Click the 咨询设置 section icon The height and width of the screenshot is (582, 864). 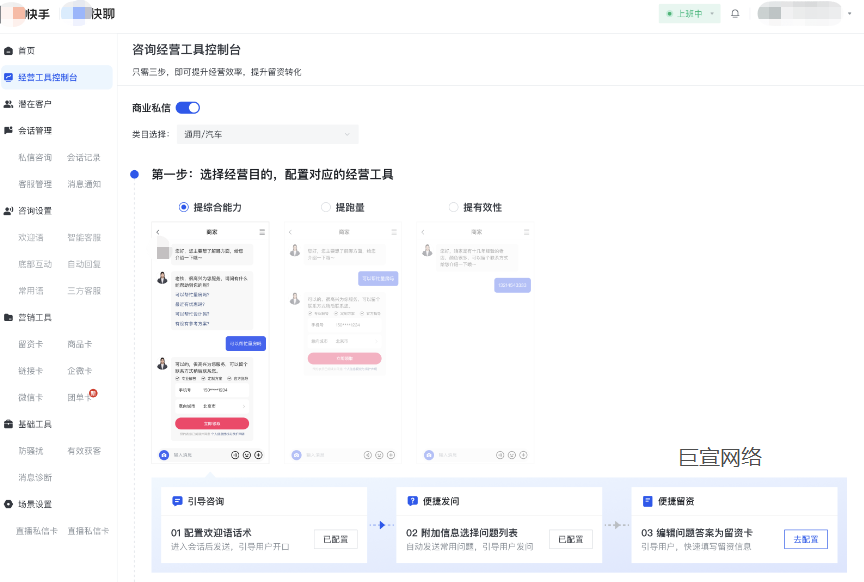pyautogui.click(x=10, y=209)
